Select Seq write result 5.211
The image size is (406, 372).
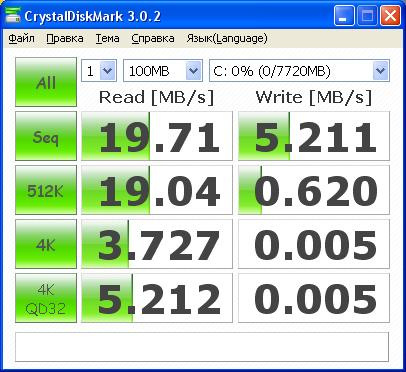tap(314, 136)
